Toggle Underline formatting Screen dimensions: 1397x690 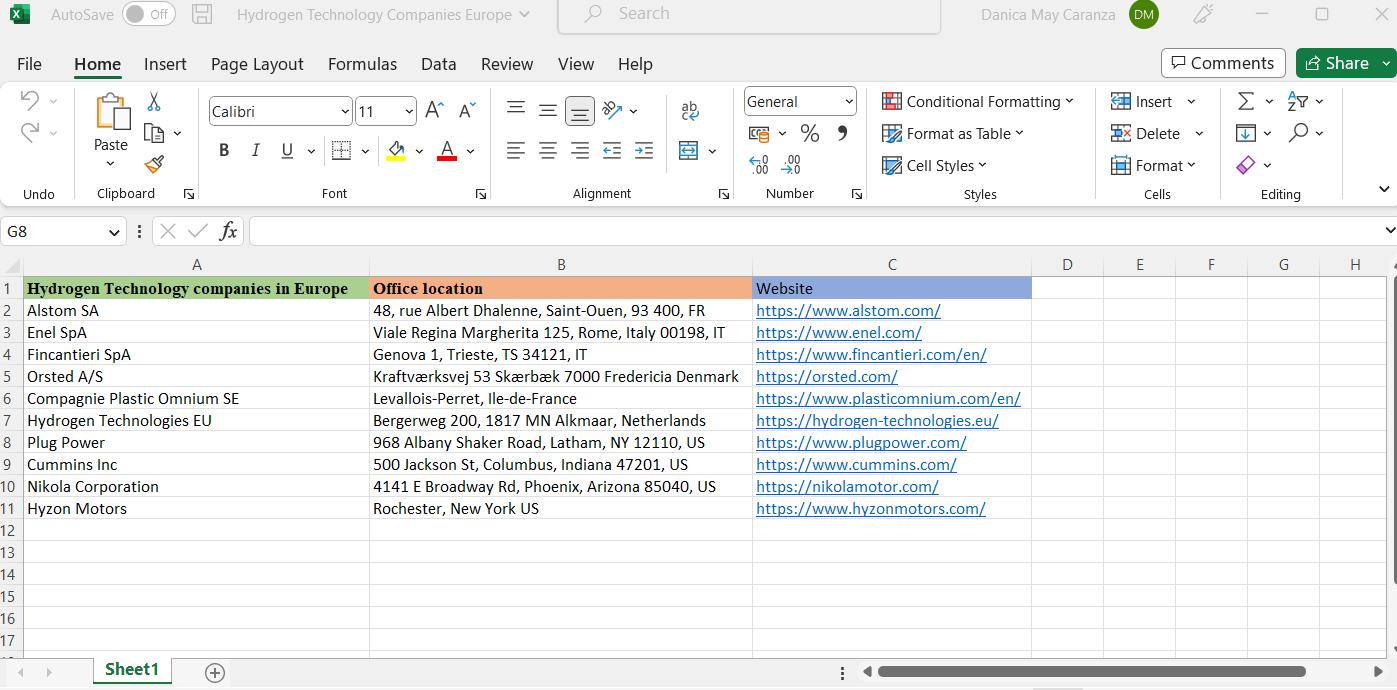[287, 151]
